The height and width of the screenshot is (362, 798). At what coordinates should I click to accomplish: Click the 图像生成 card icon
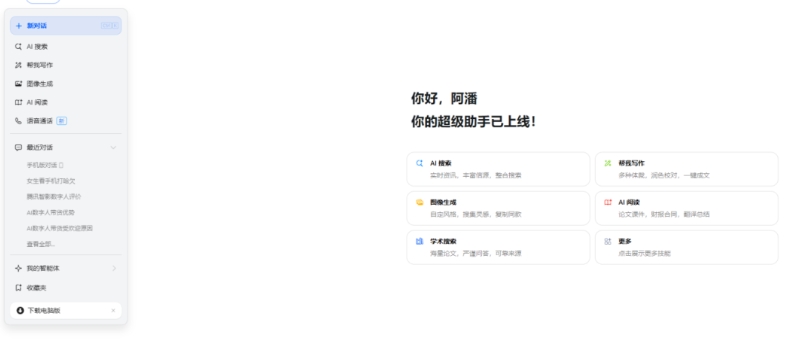click(x=419, y=202)
